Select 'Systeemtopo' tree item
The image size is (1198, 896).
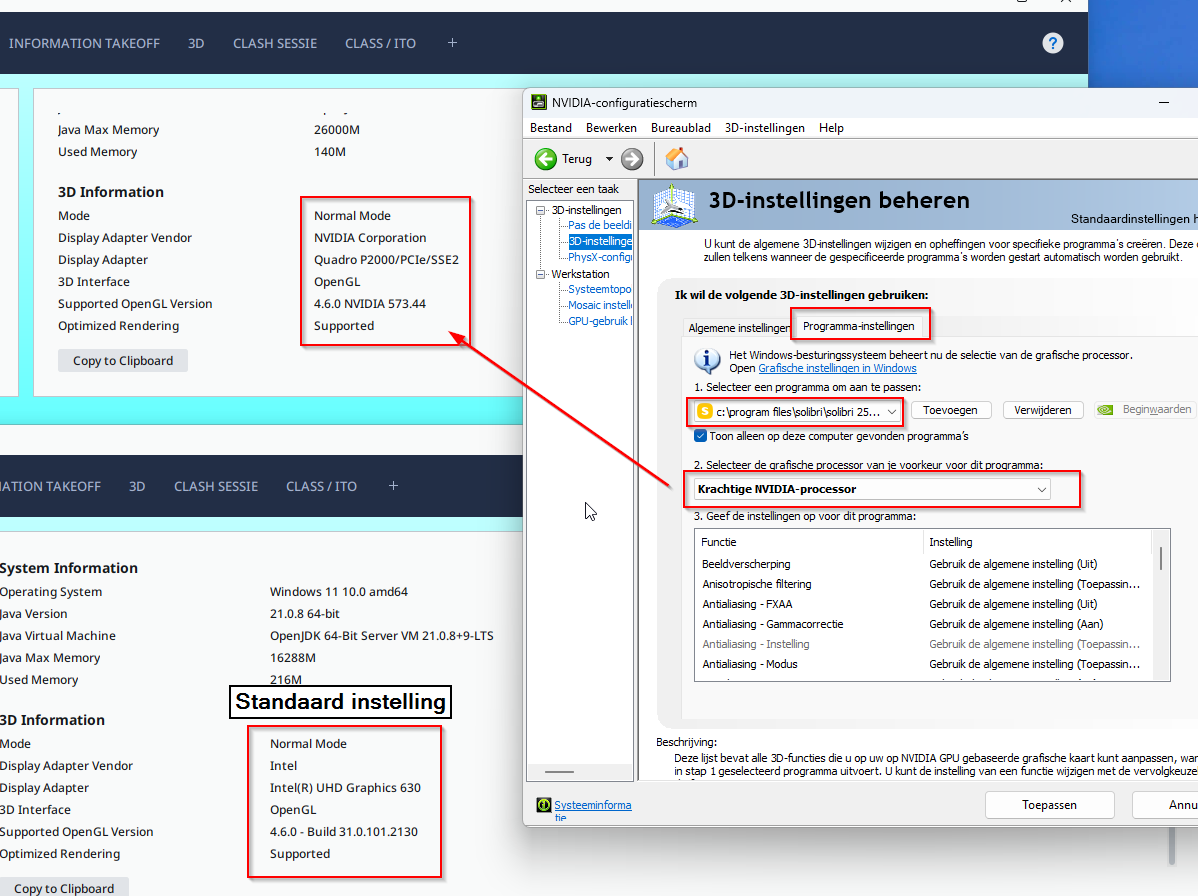[x=600, y=290]
